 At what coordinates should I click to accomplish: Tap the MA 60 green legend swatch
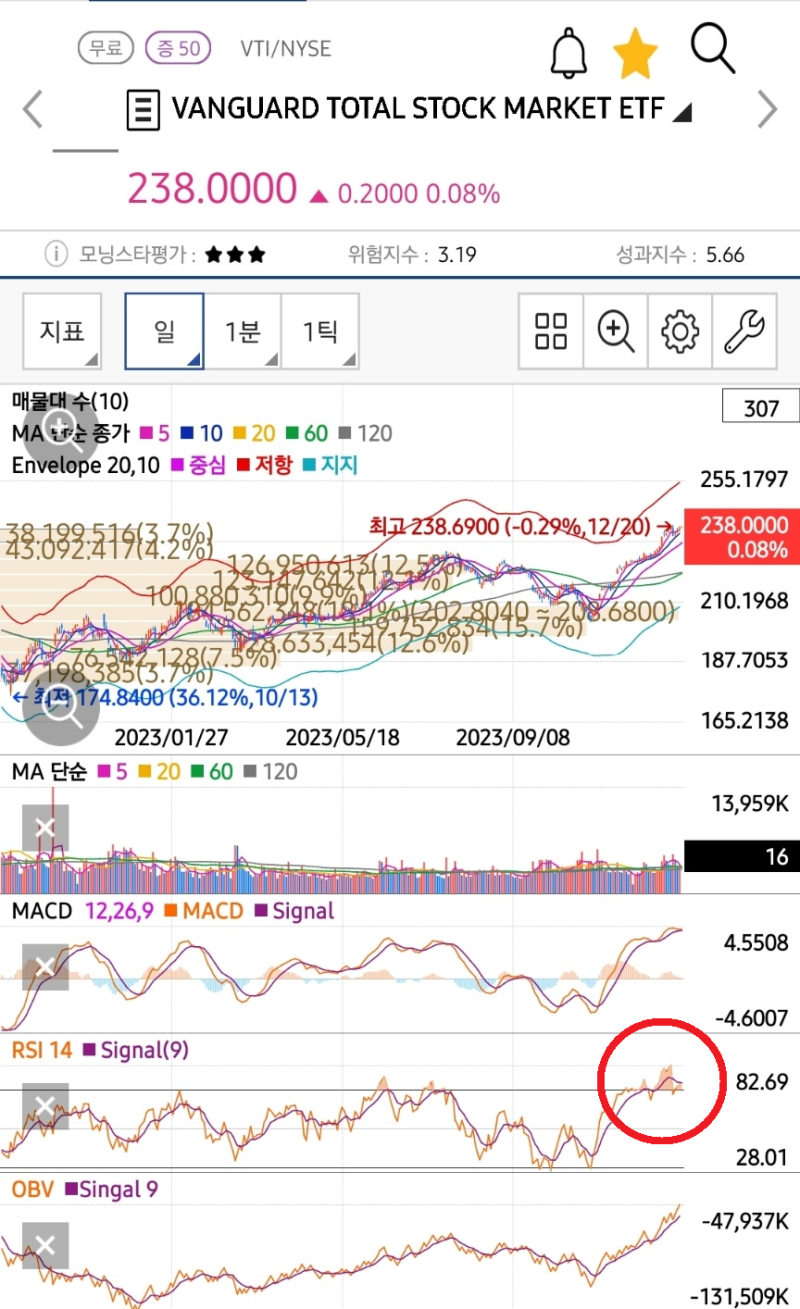[x=293, y=434]
